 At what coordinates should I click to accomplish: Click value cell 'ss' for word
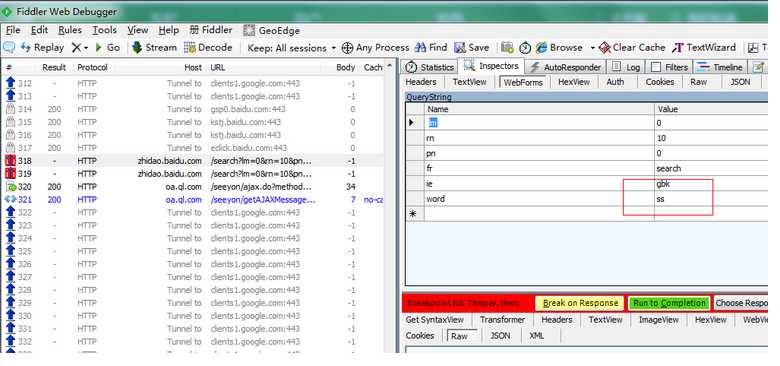coord(711,199)
